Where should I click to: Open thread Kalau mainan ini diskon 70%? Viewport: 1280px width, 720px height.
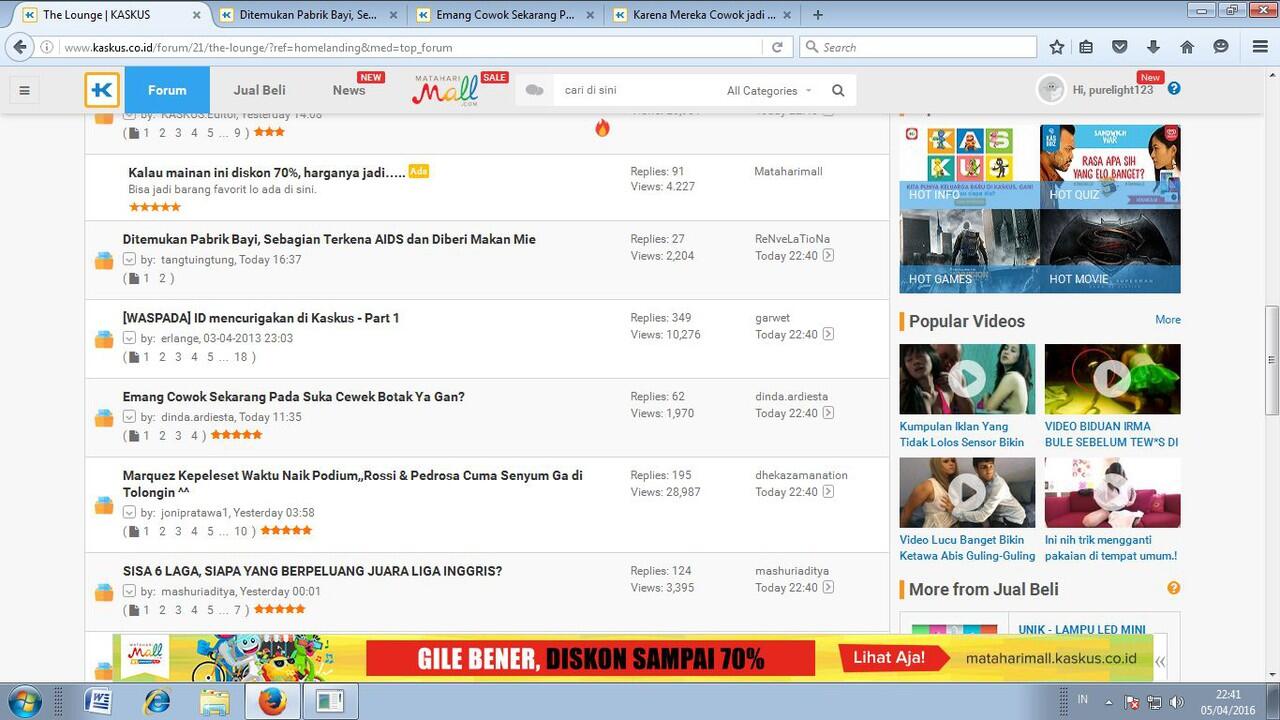(267, 172)
